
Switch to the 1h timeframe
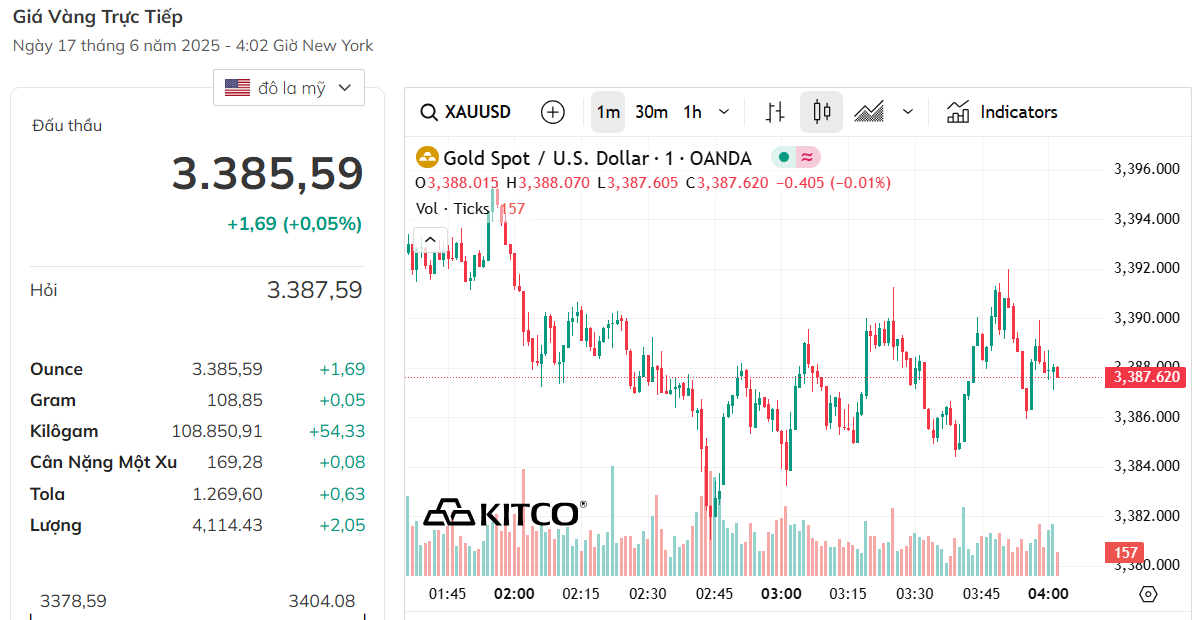click(x=692, y=112)
